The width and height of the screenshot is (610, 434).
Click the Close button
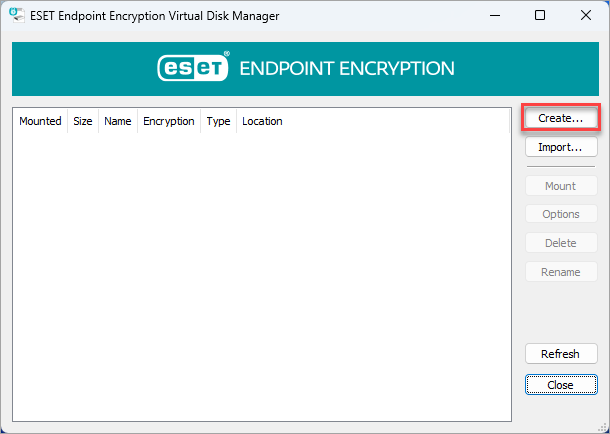[561, 385]
